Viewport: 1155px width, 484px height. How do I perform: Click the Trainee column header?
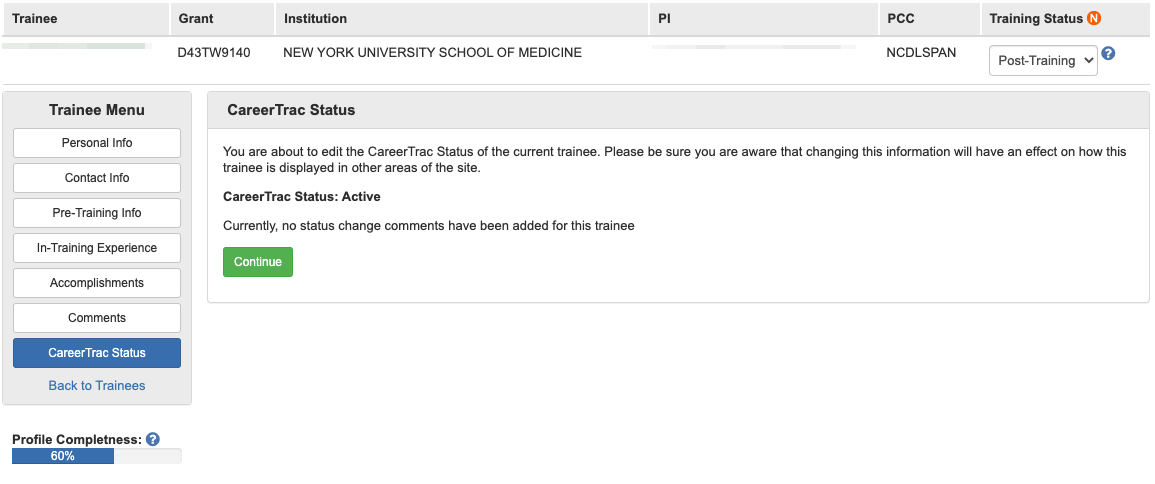point(34,19)
